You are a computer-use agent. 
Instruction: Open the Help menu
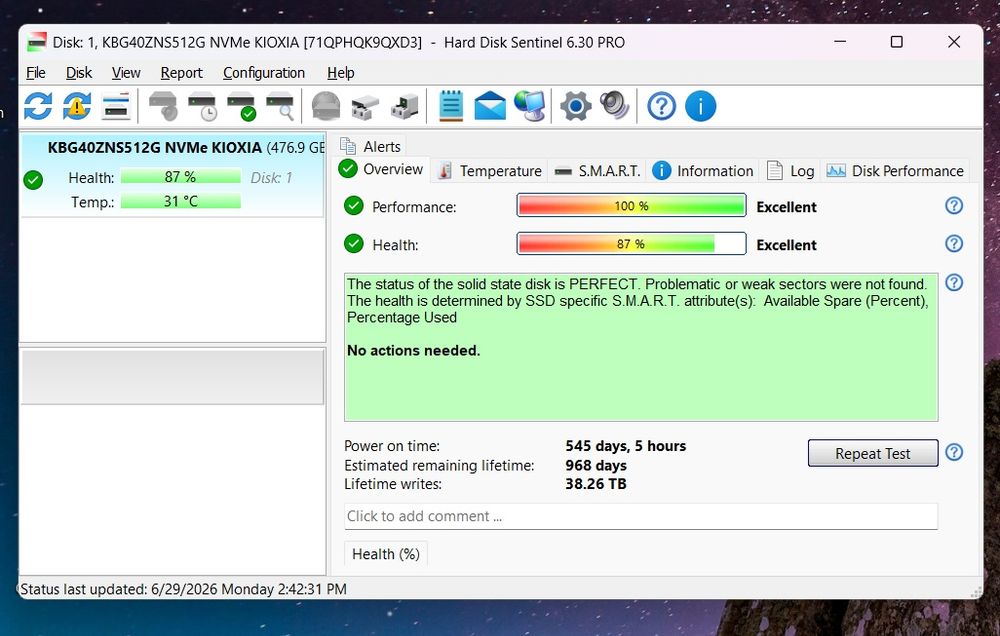pyautogui.click(x=341, y=73)
